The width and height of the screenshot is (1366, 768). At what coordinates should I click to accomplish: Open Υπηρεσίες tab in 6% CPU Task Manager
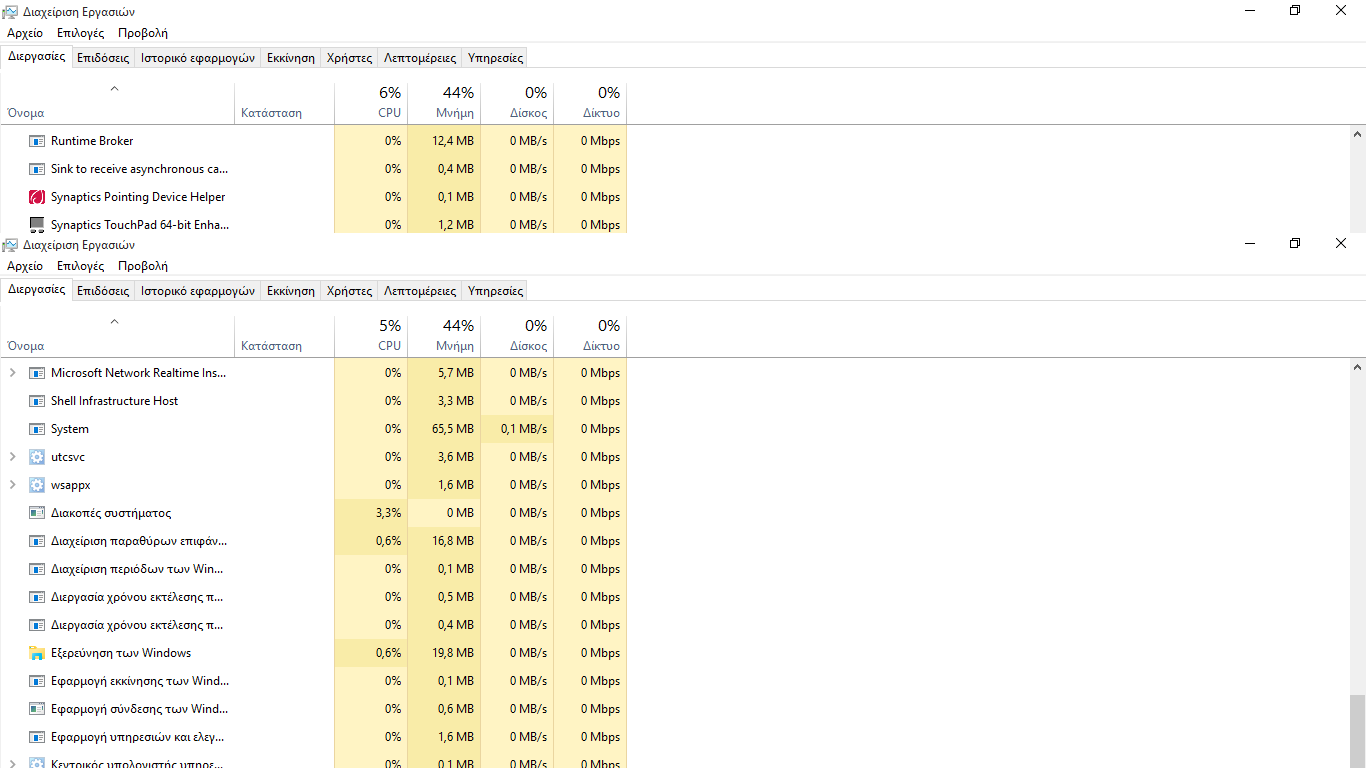coord(495,58)
